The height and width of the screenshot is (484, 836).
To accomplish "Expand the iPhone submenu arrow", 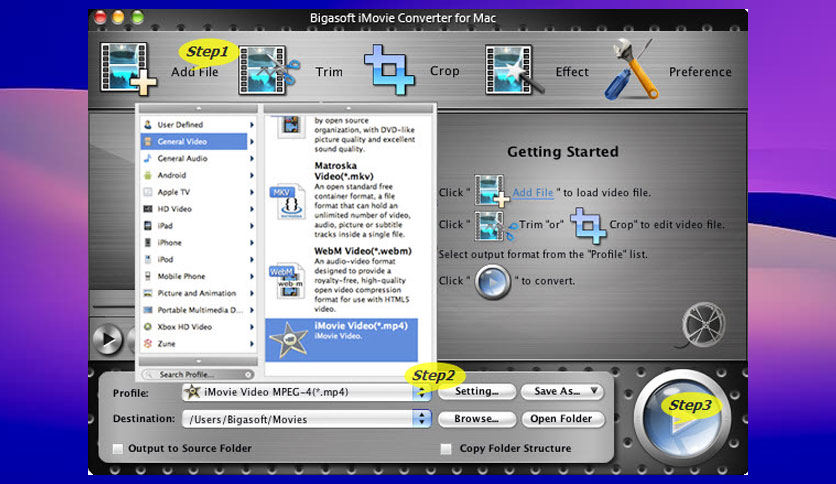I will point(252,243).
